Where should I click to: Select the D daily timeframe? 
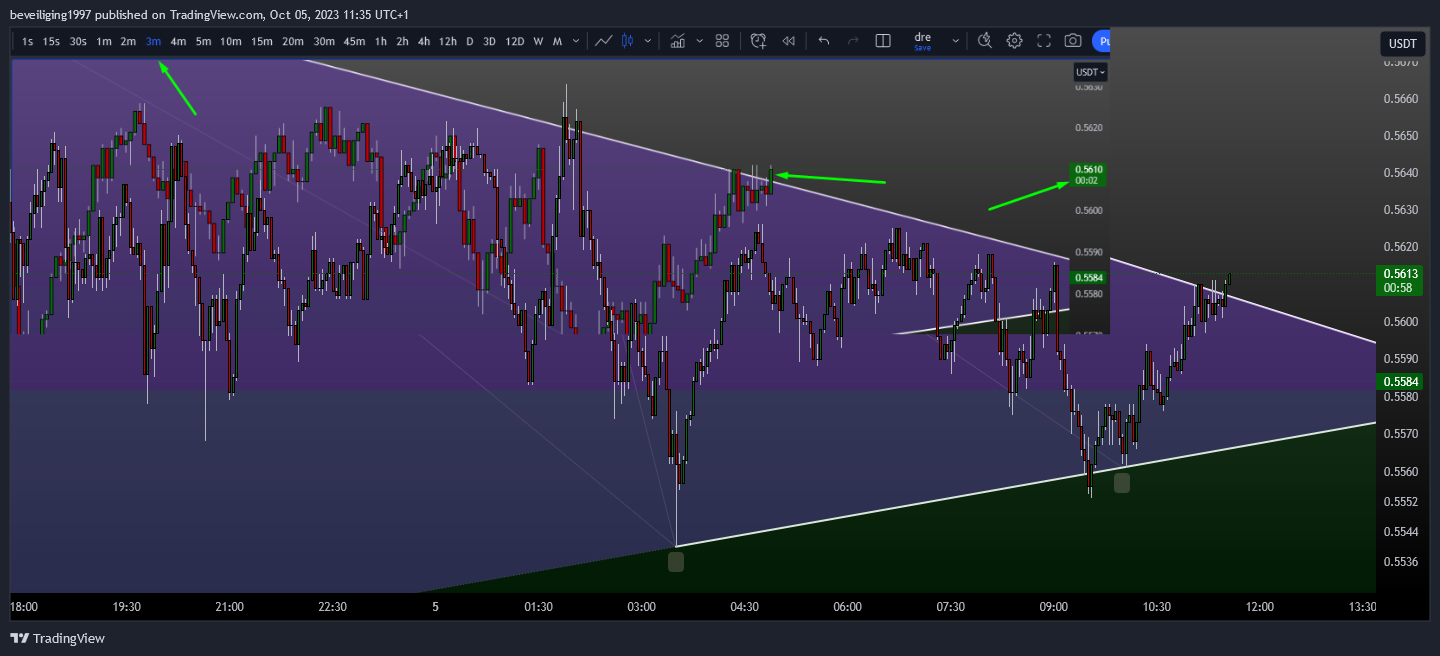pos(470,41)
